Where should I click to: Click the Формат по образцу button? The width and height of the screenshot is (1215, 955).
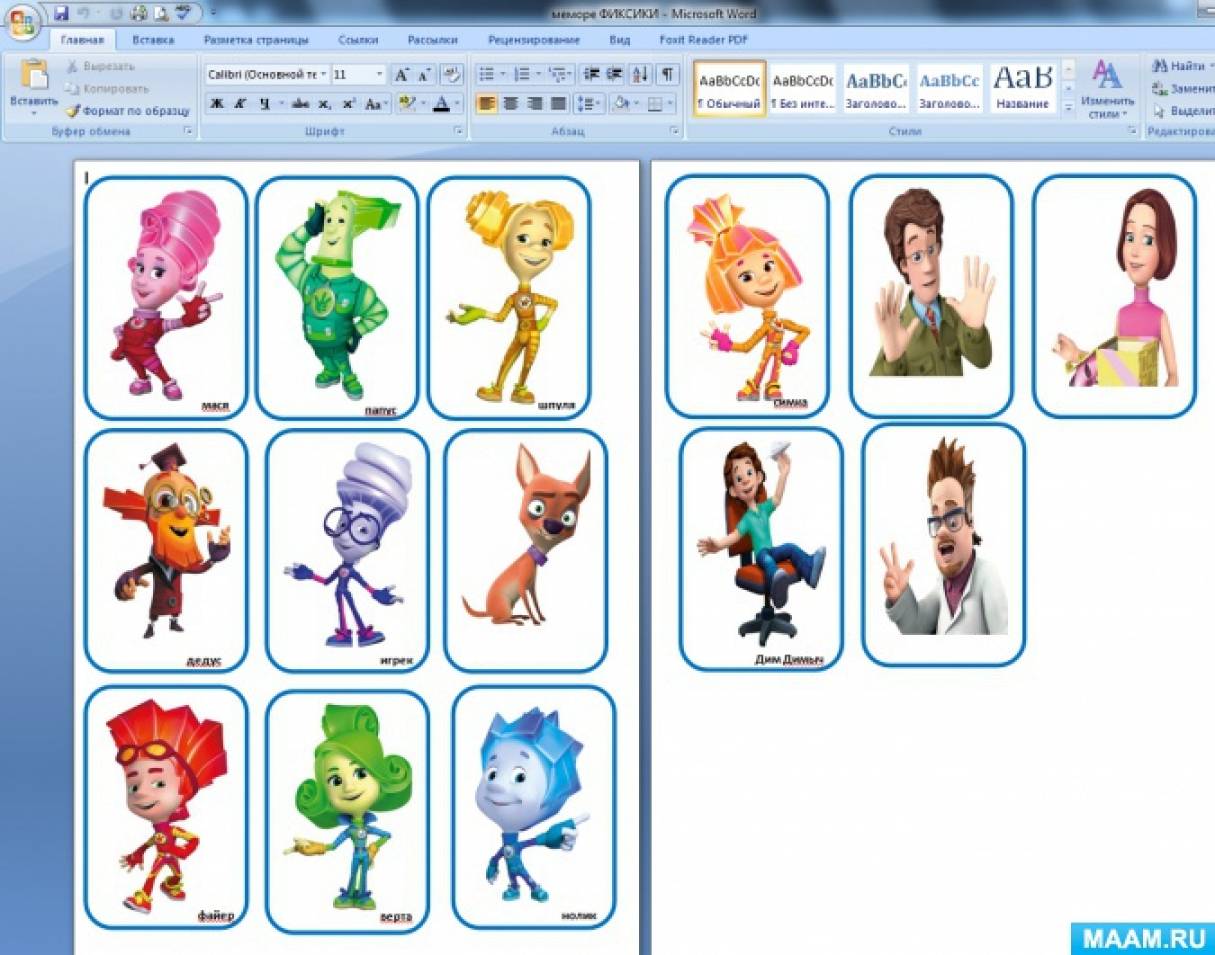coord(126,111)
